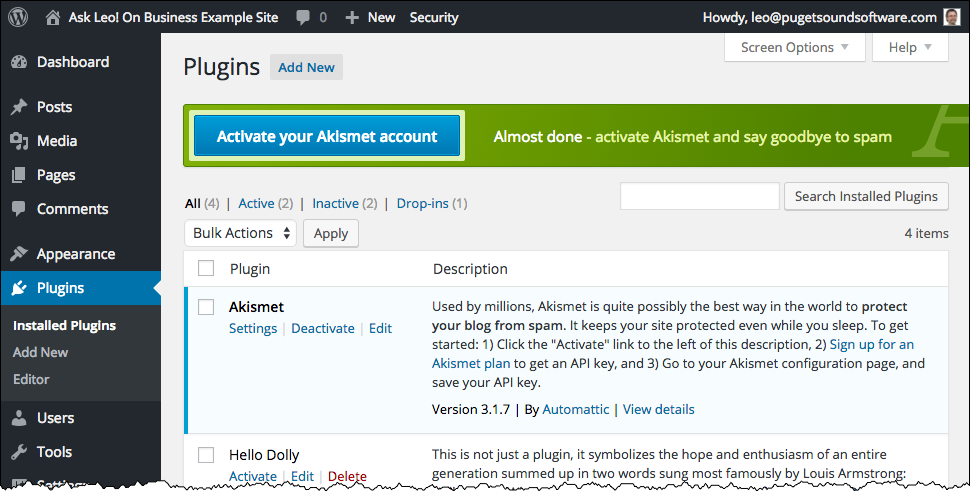Screen dimensions: 970x491
Task: Delete the Hello Dolly plugin
Action: click(347, 476)
